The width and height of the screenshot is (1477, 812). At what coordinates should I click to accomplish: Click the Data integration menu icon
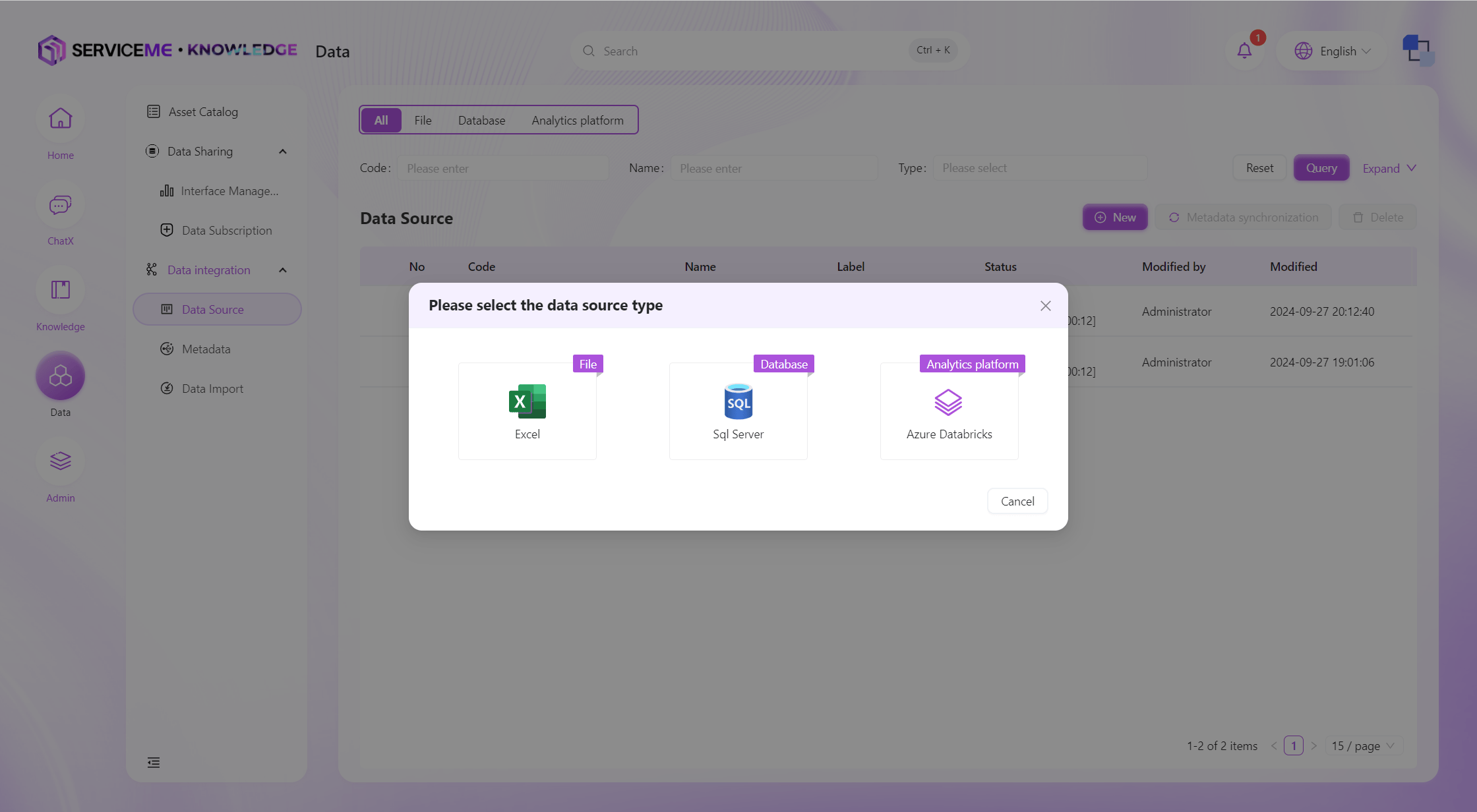point(152,270)
